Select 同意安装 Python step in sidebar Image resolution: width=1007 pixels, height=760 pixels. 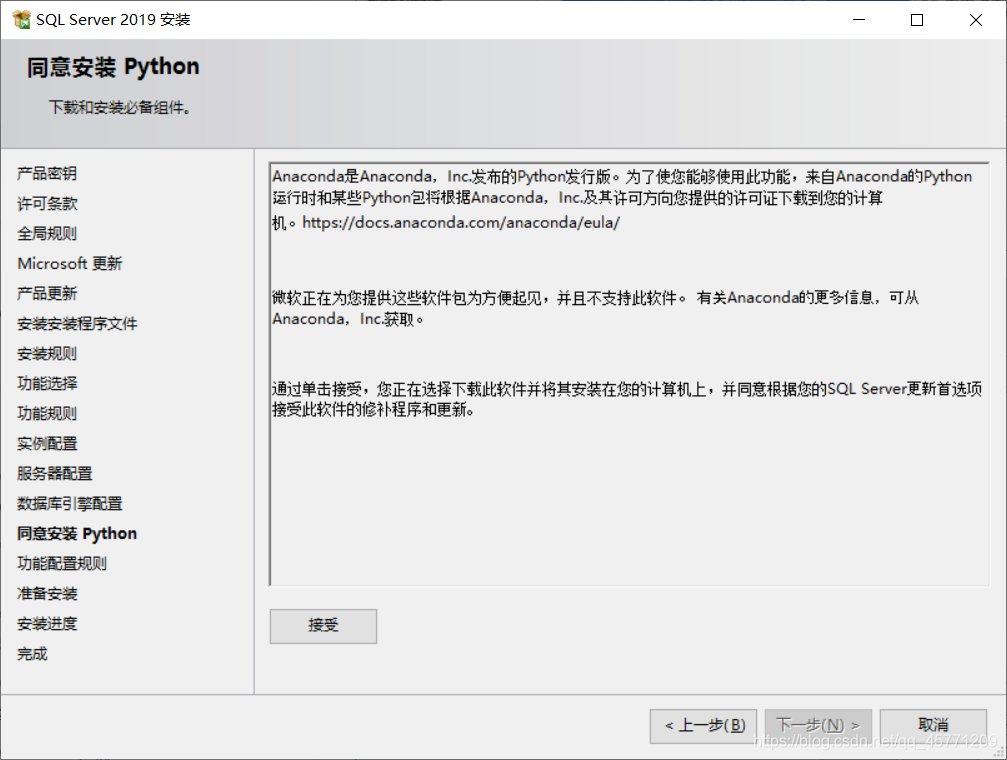[77, 534]
